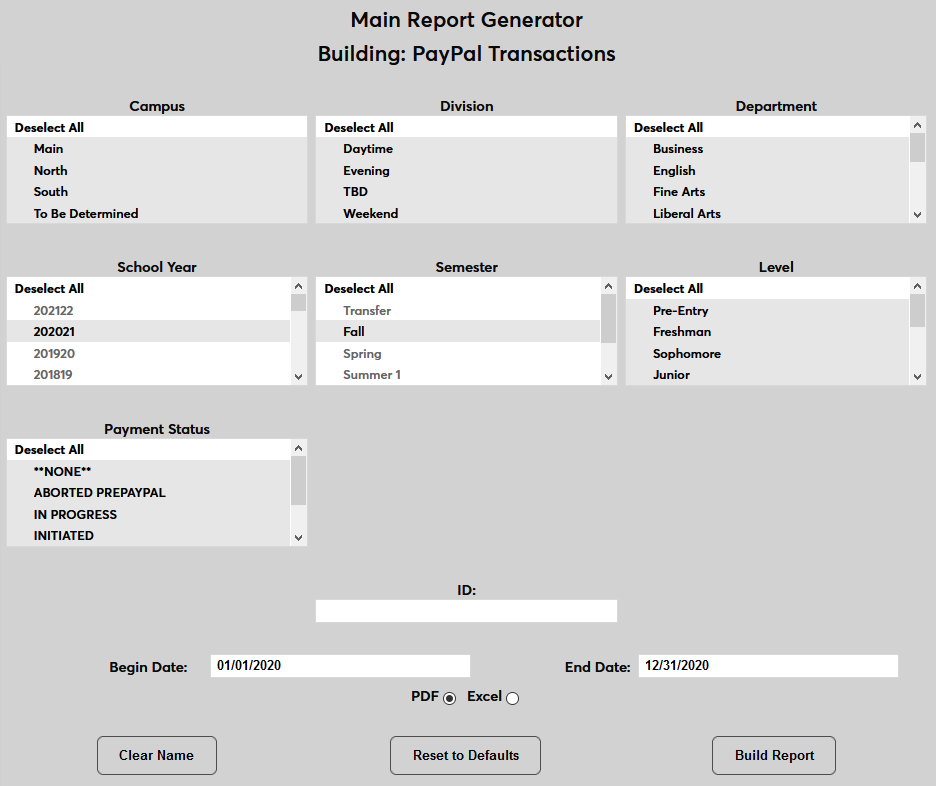936x786 pixels.
Task: Click Payment Status list scroll down arrow
Action: [x=298, y=538]
